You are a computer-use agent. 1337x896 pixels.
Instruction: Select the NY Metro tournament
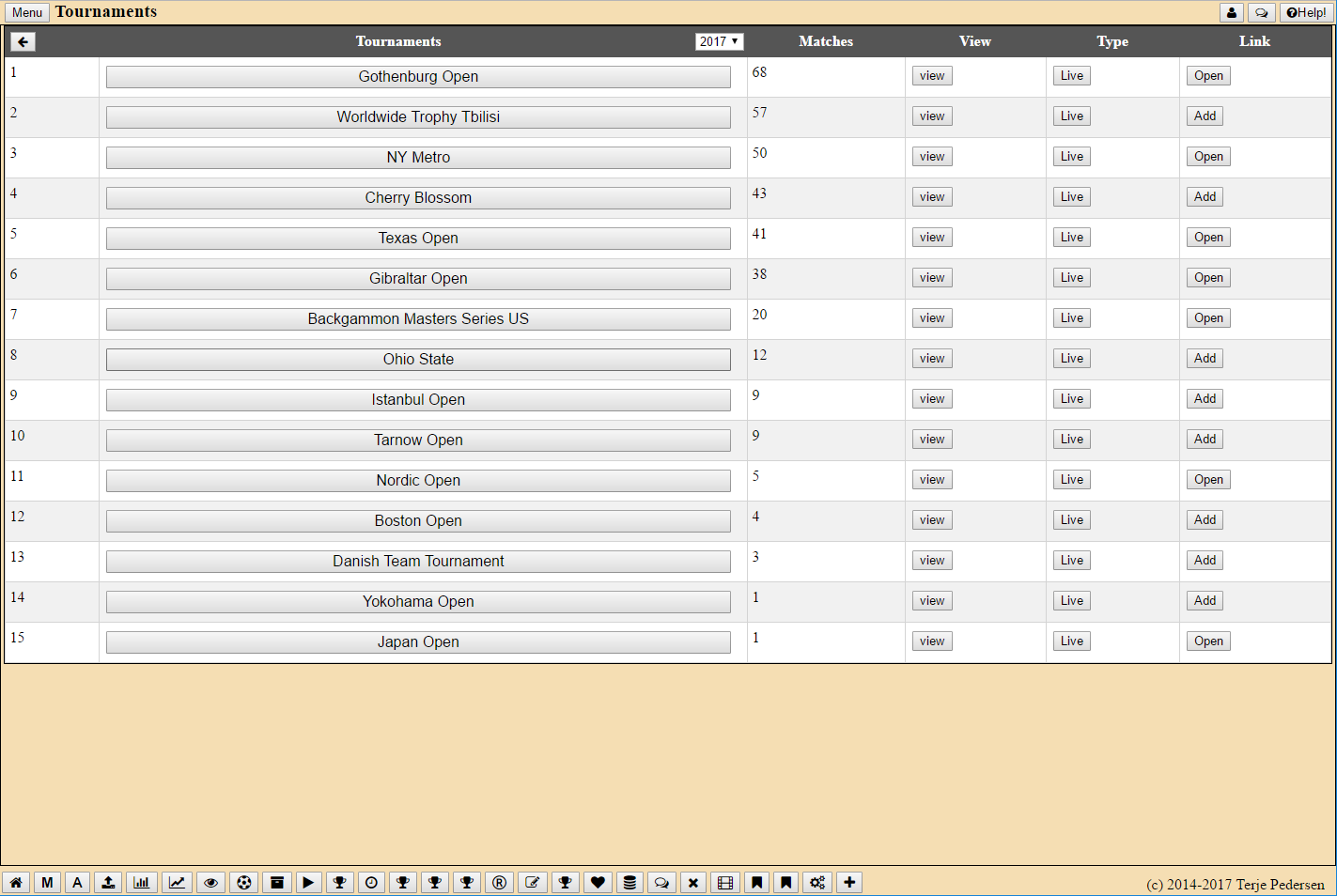418,158
